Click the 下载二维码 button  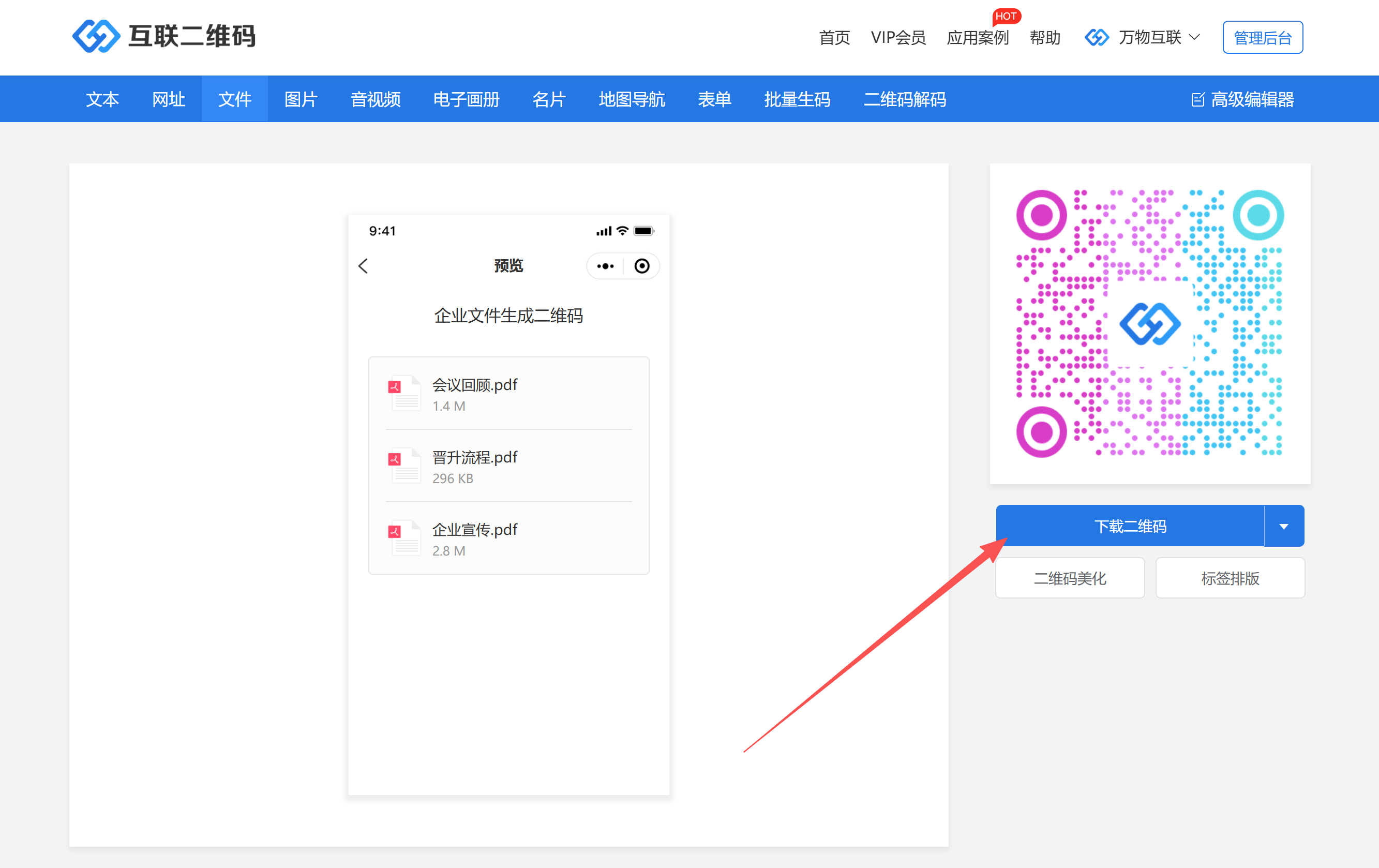click(1129, 526)
